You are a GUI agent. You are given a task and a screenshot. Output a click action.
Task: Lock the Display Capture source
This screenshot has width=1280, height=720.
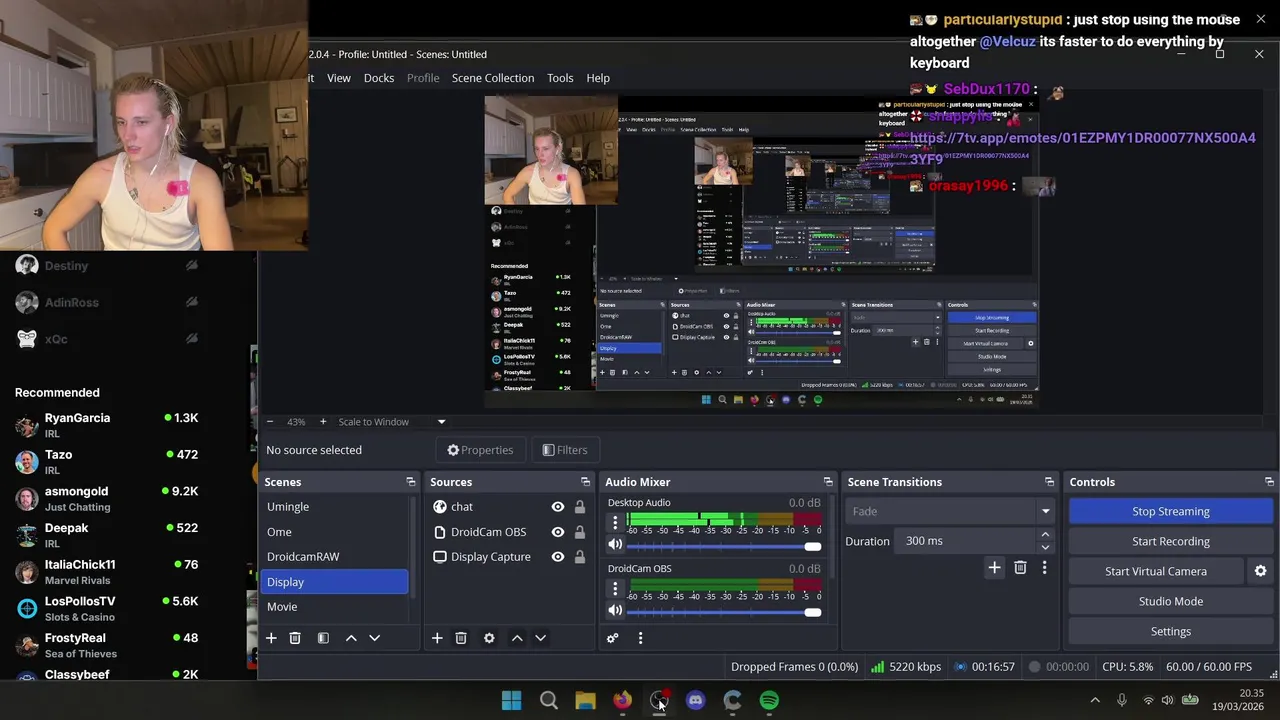click(x=580, y=557)
